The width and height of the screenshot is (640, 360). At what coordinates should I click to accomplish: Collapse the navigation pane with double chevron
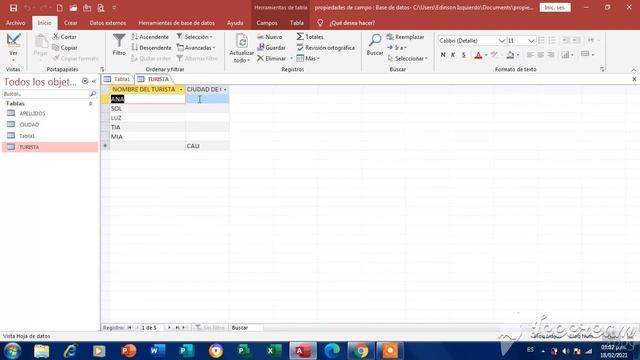(94, 81)
